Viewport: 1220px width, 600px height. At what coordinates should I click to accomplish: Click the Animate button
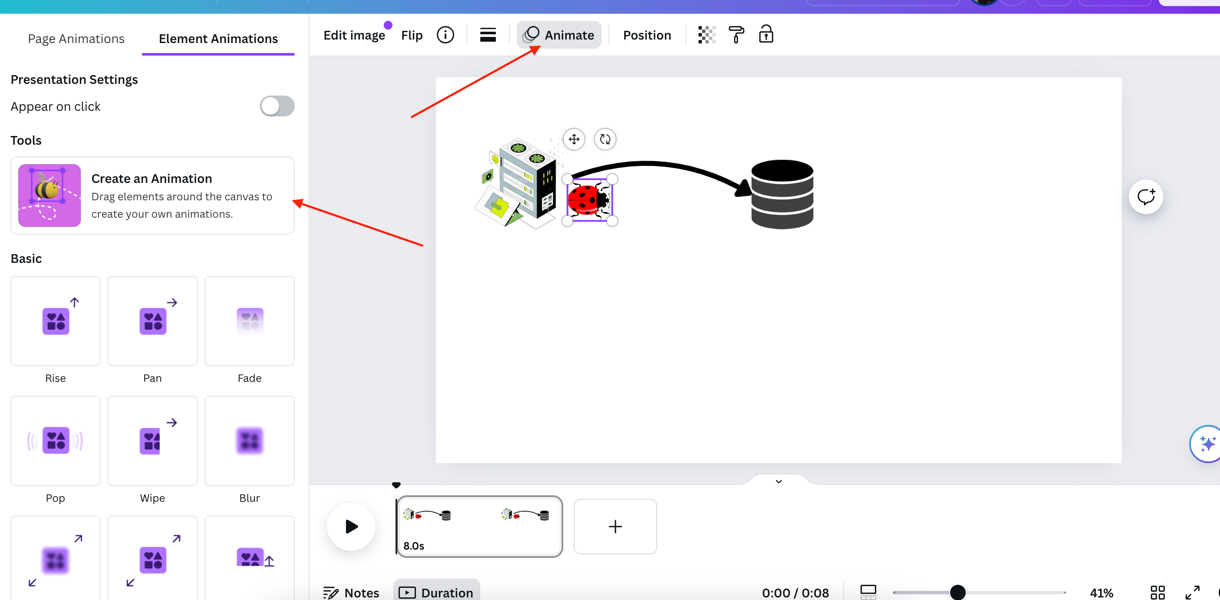560,35
